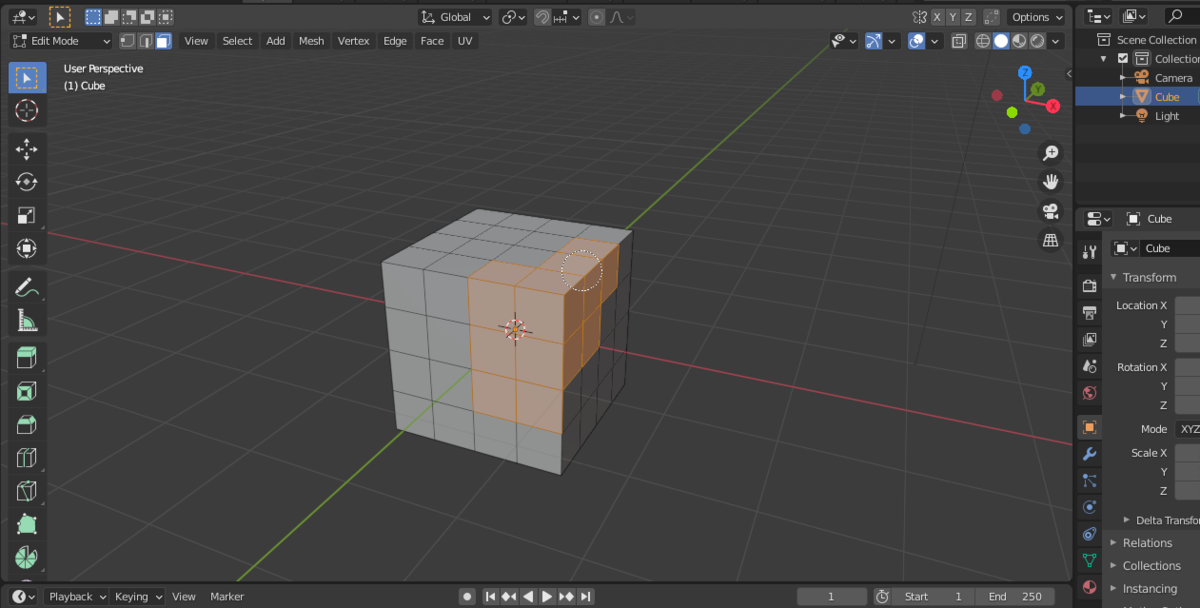Viewport: 1200px width, 608px height.
Task: Open the Playback dropdown in timeline
Action: point(78,597)
